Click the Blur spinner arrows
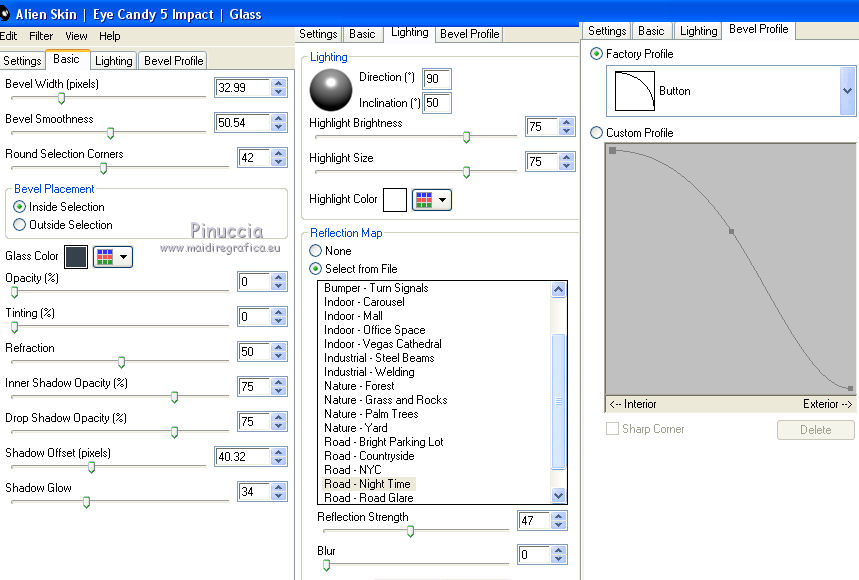Viewport: 859px width, 580px height. point(559,555)
